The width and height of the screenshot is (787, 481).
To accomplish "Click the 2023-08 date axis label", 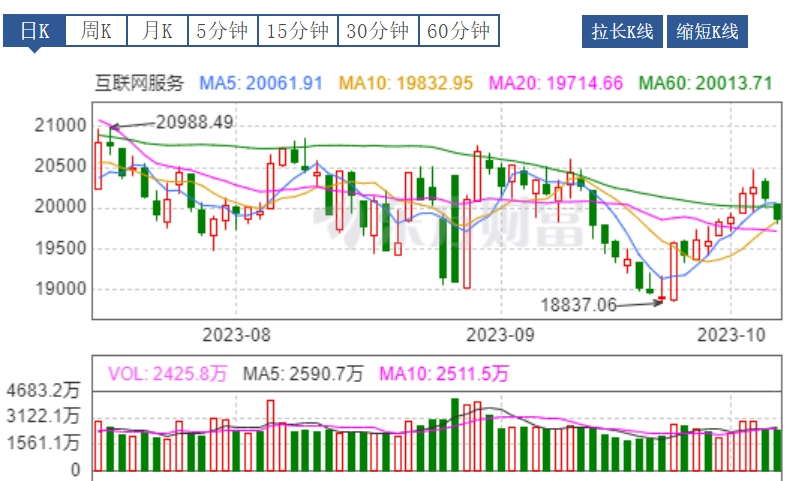I will click(237, 333).
